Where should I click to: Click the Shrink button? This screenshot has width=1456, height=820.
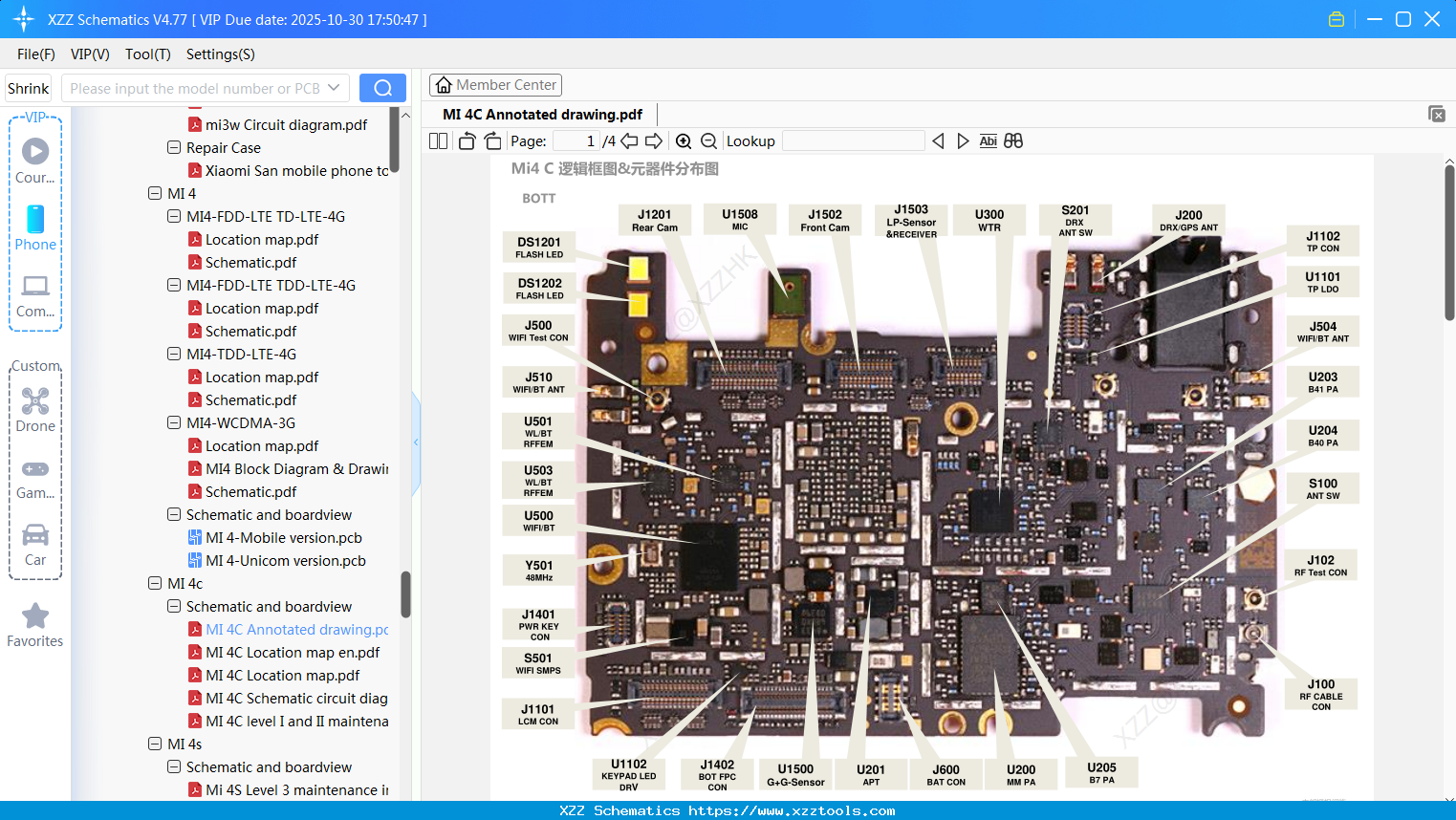pyautogui.click(x=28, y=87)
